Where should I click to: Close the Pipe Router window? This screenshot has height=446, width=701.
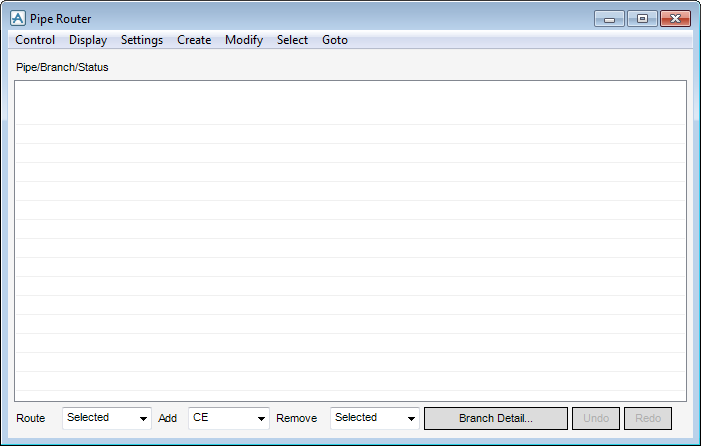675,19
